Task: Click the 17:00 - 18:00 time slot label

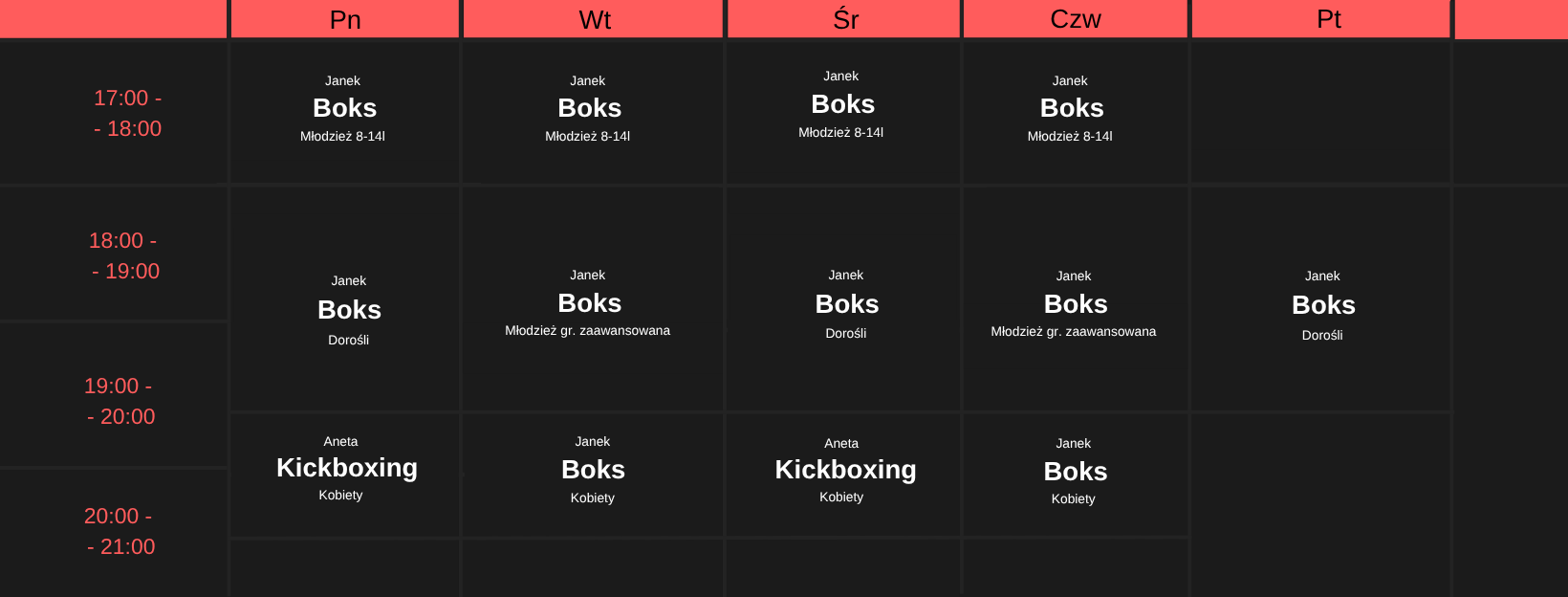Action: pos(127,113)
